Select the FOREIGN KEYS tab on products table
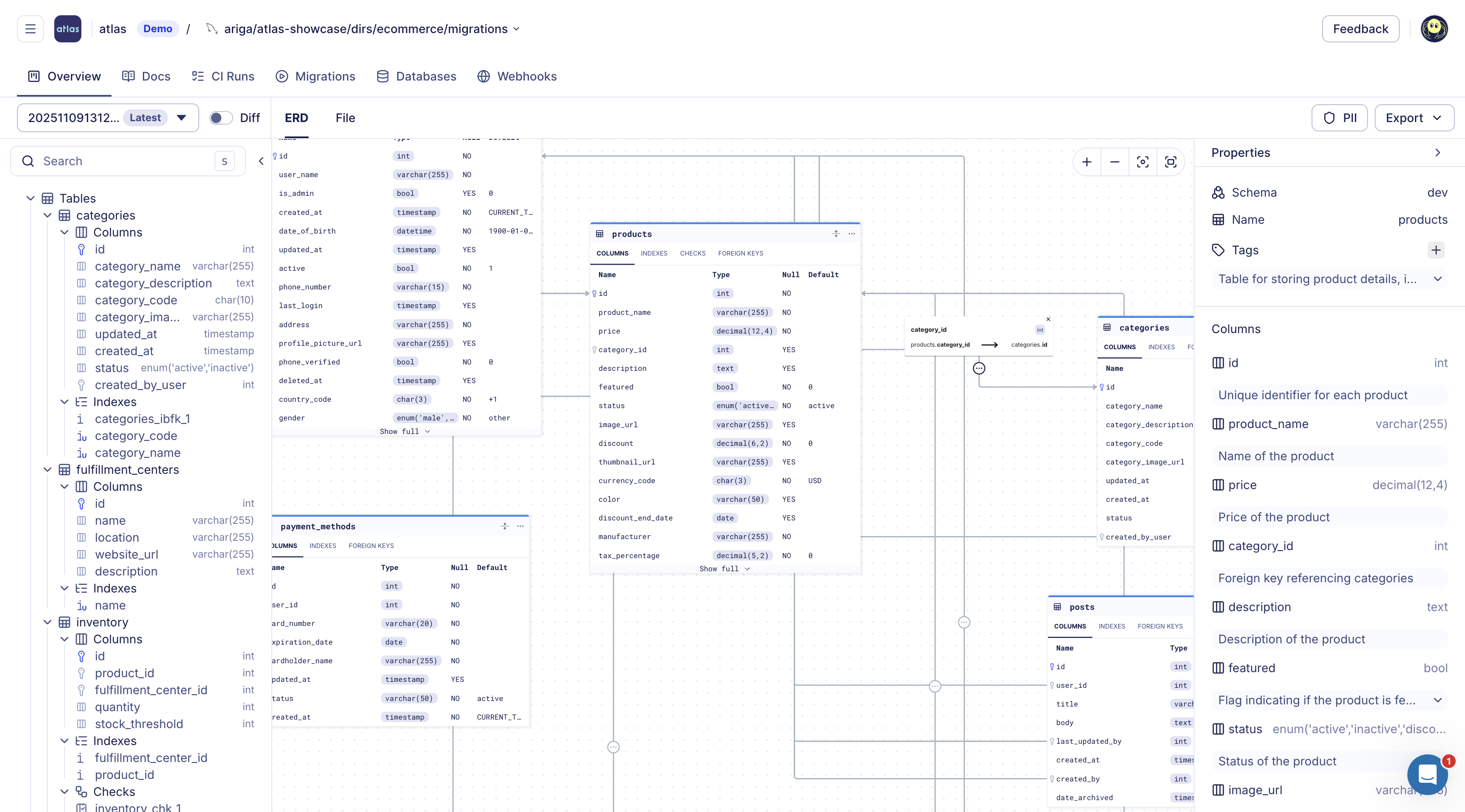The image size is (1465, 812). click(741, 253)
